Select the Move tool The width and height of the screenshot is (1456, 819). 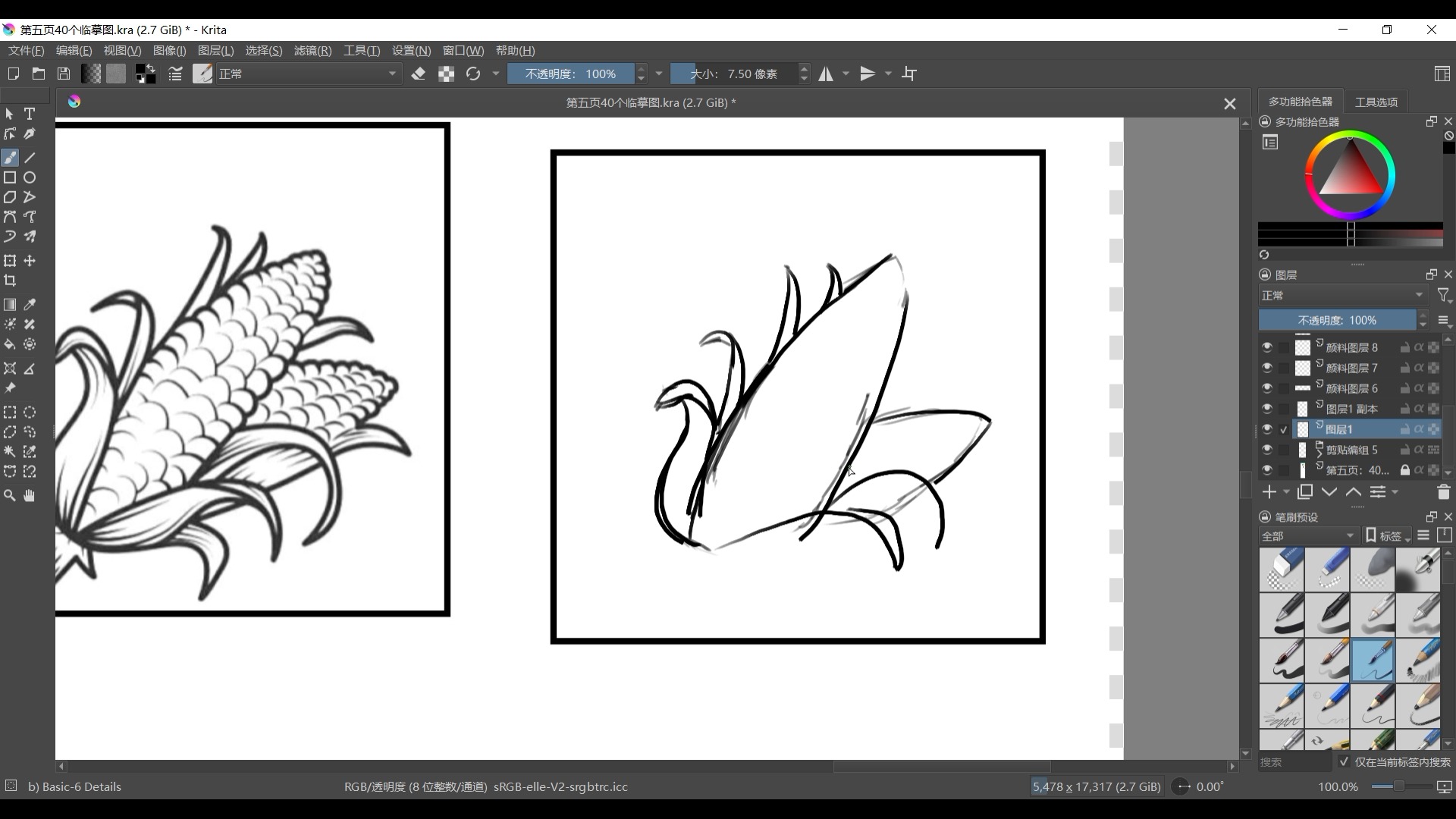(30, 261)
